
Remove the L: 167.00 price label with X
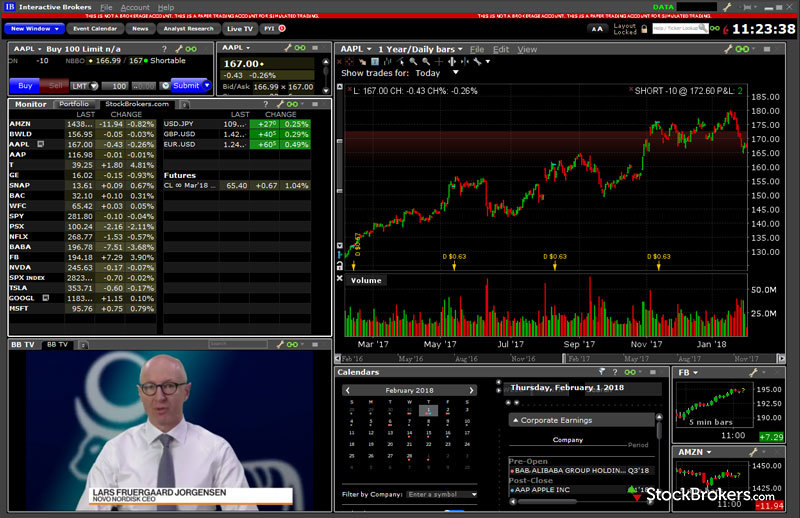pyautogui.click(x=349, y=90)
